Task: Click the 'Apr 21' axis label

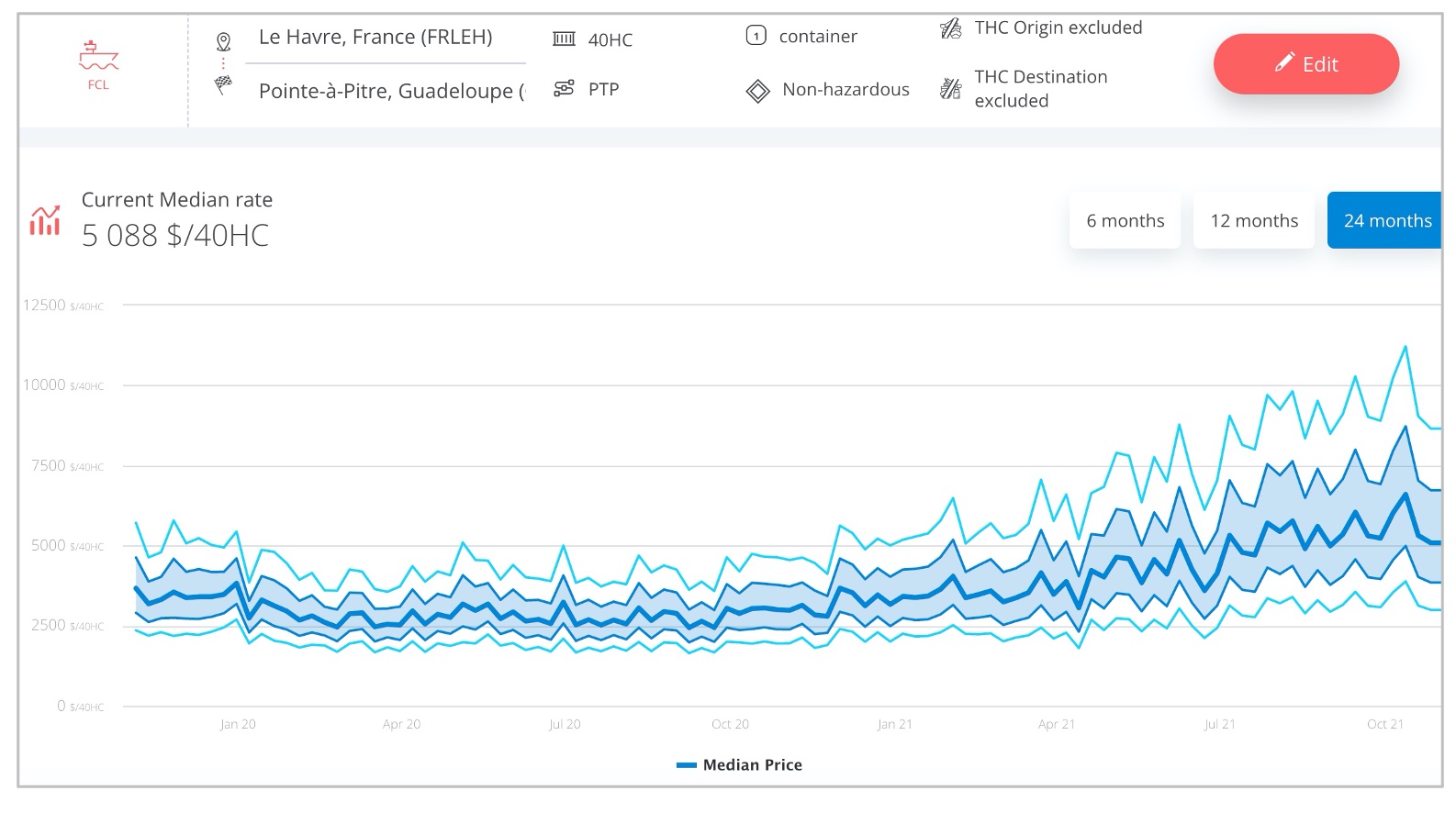Action: pyautogui.click(x=1057, y=724)
